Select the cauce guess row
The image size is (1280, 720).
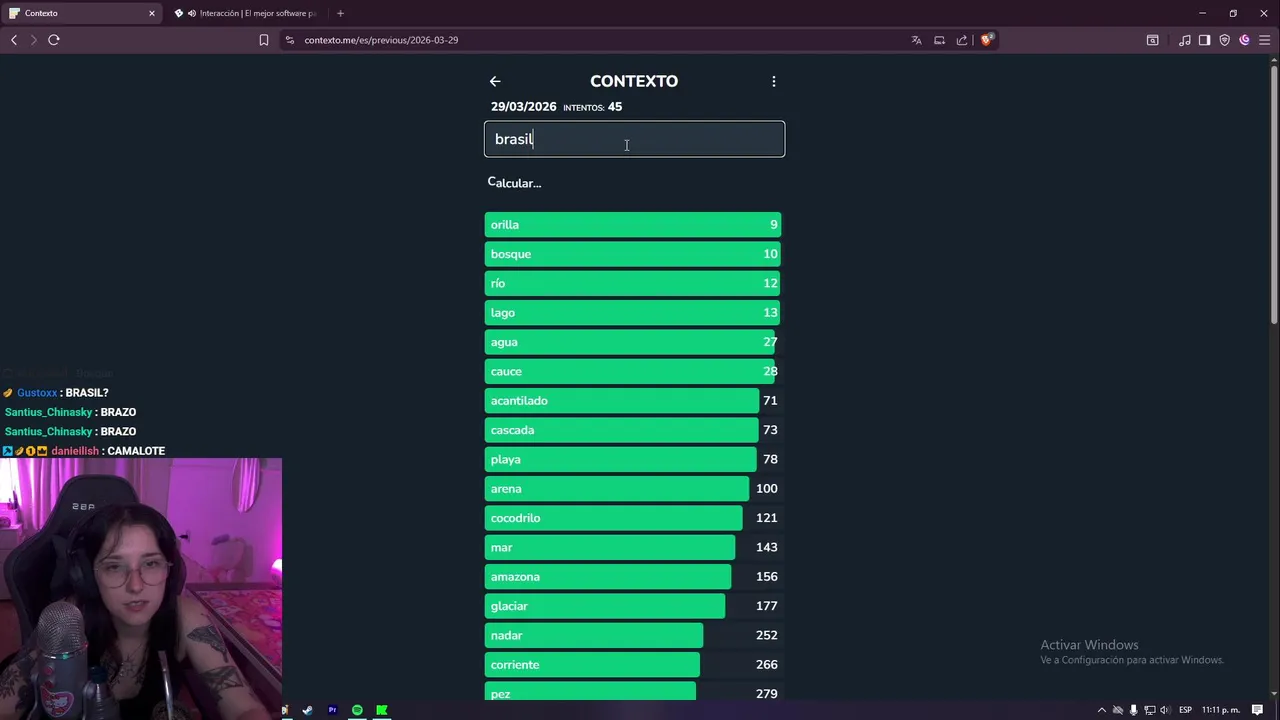point(634,371)
